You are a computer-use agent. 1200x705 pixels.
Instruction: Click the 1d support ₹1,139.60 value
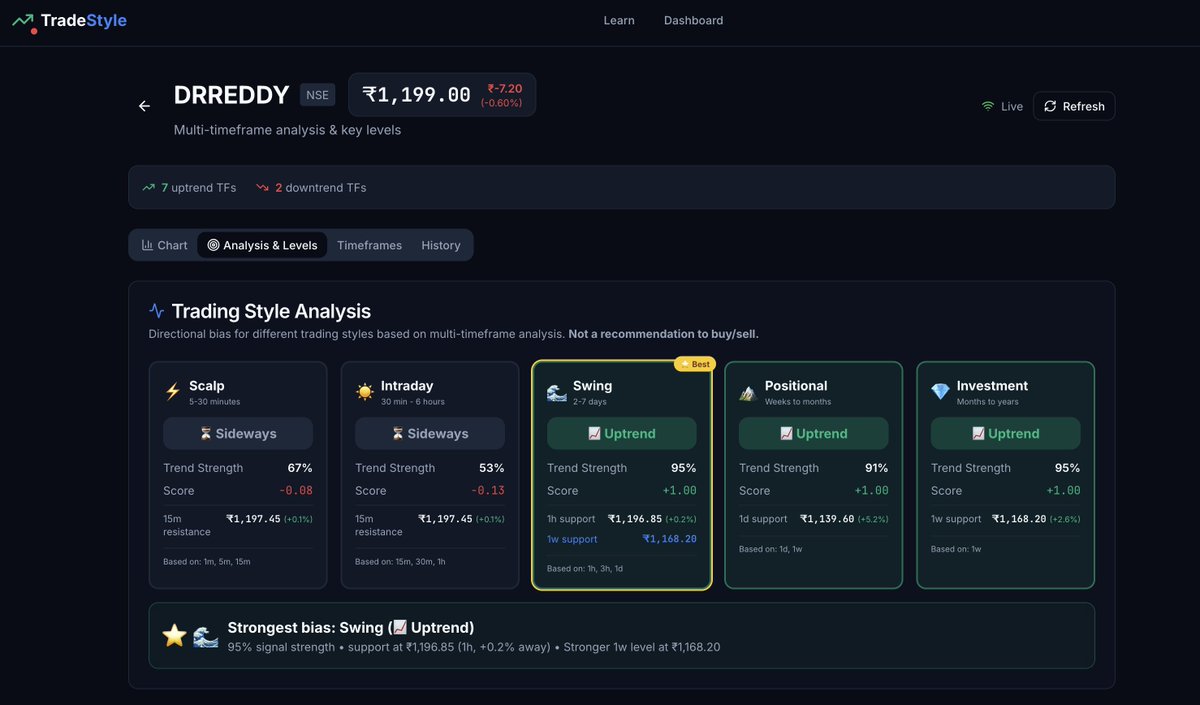827,519
